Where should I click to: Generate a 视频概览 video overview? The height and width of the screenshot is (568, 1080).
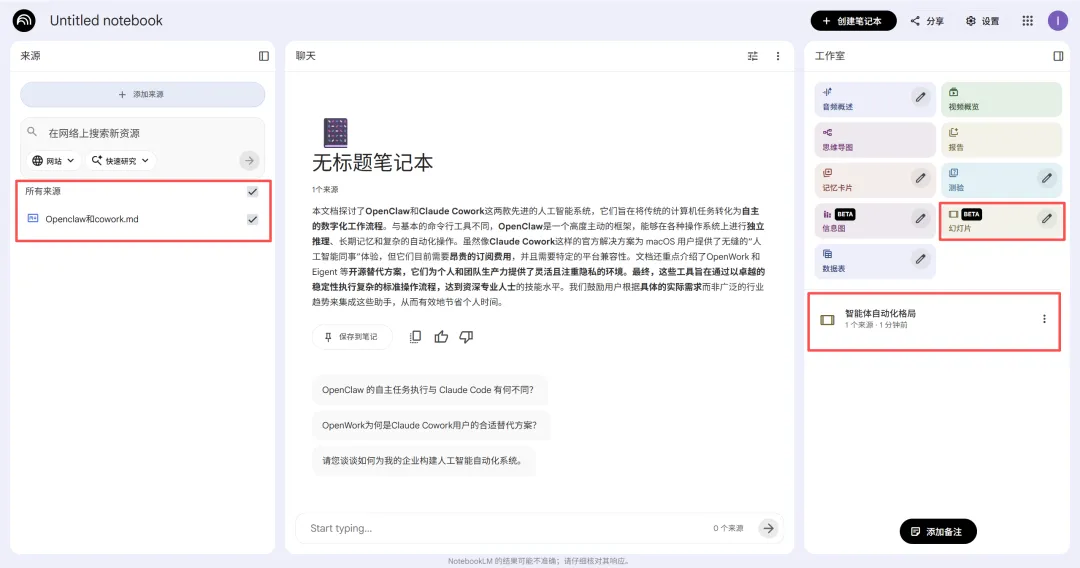coord(1001,99)
